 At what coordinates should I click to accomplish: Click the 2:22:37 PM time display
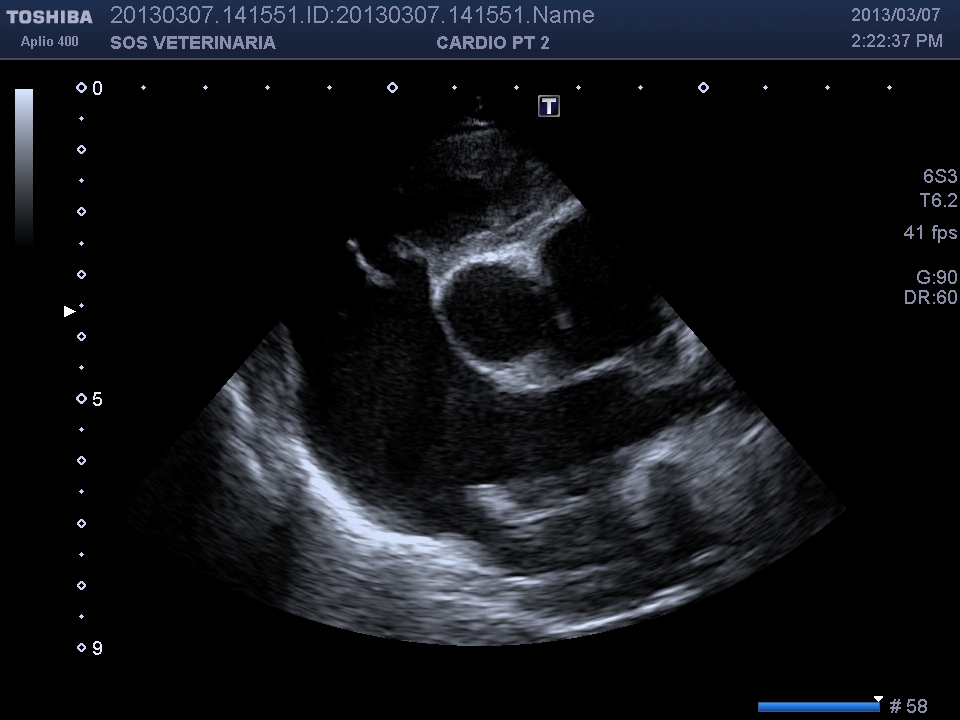pos(896,41)
